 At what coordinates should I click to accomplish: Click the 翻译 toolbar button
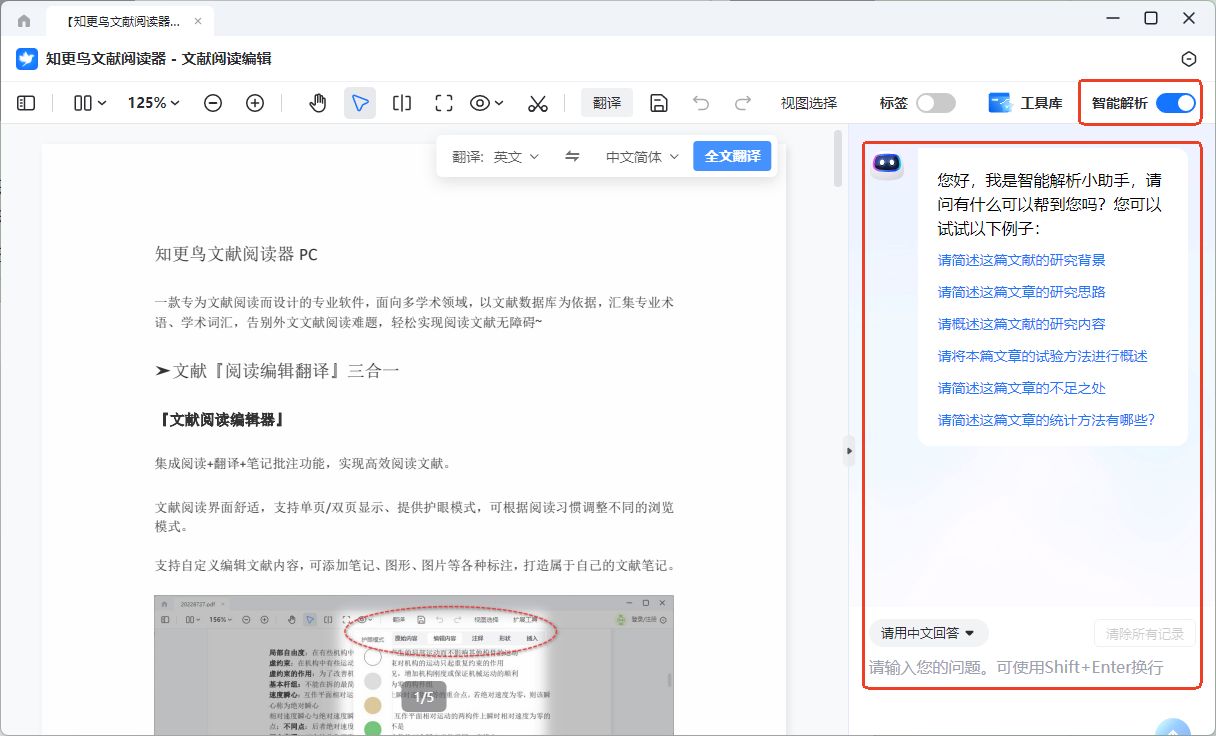point(607,103)
